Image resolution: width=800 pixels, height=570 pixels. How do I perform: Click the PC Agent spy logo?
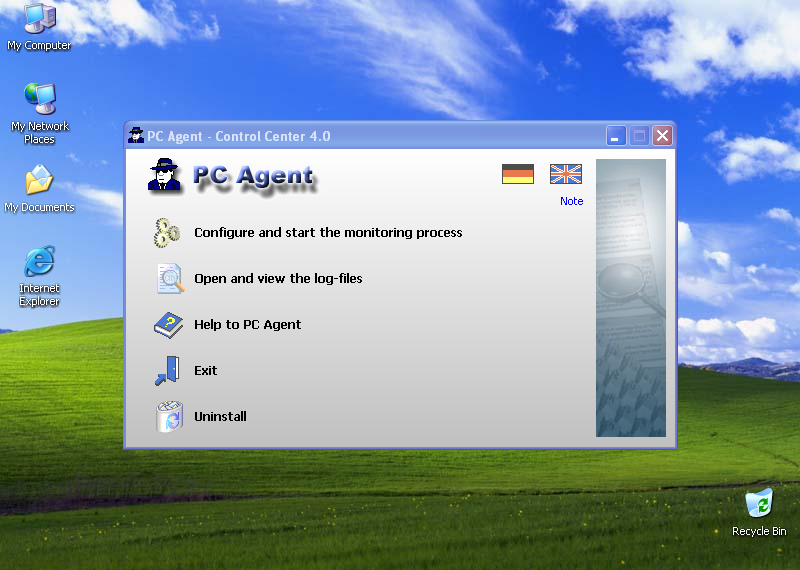164,175
